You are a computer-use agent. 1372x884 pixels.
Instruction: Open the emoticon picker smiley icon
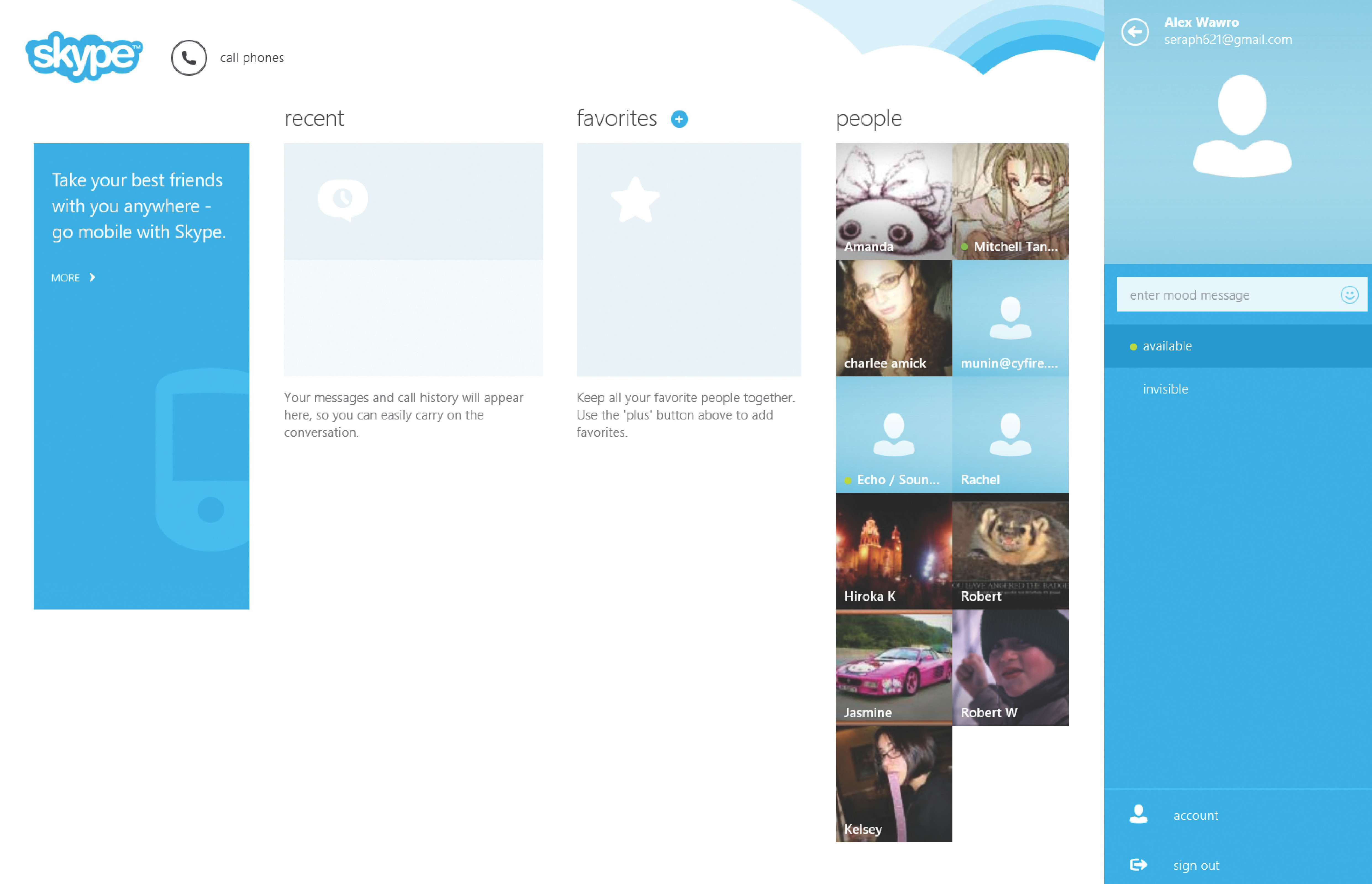pos(1349,295)
